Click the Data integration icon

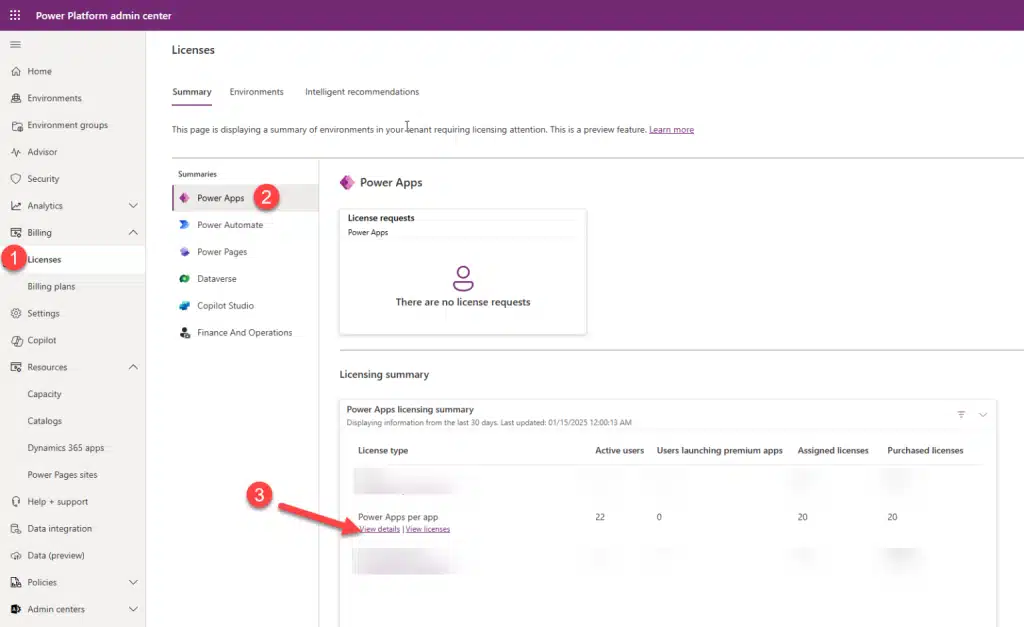(16, 528)
